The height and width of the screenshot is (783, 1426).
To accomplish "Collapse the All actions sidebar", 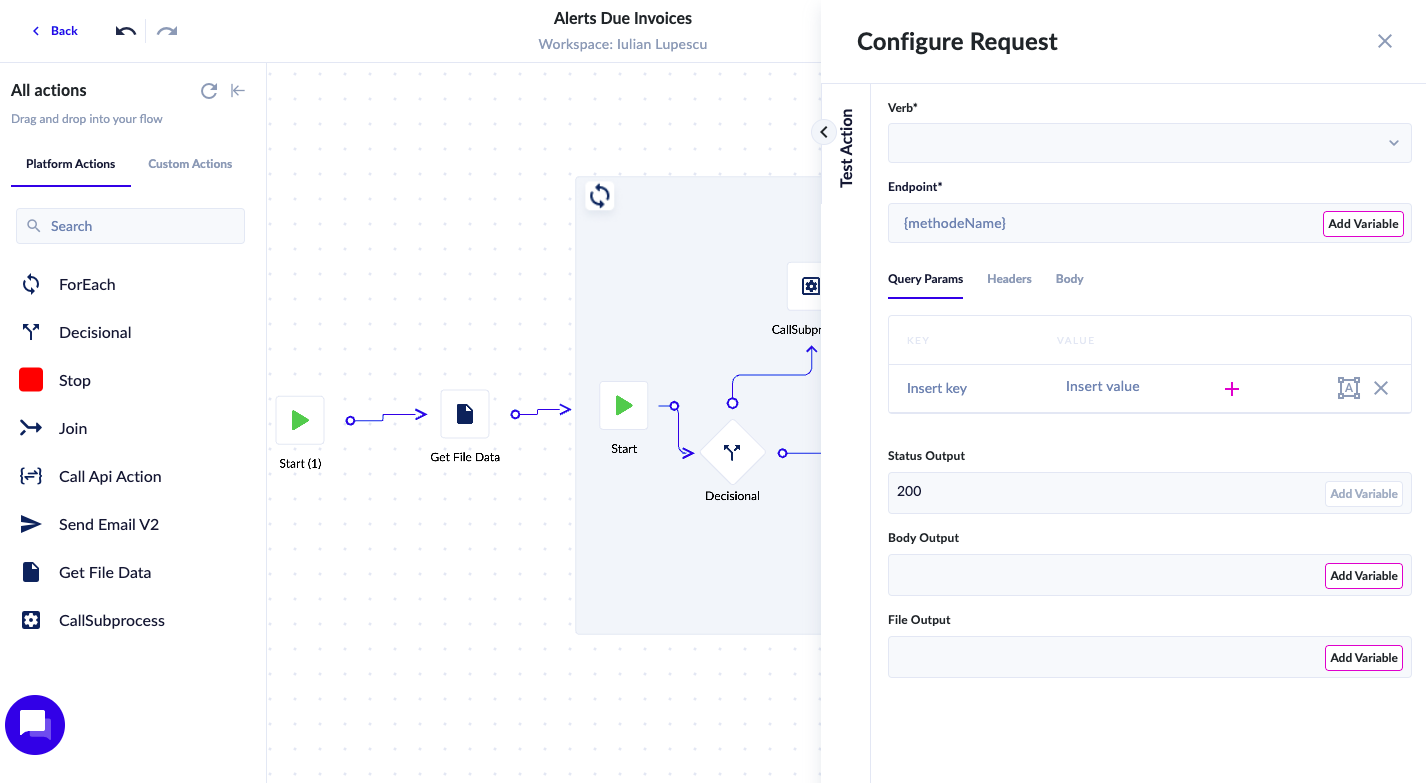I will click(238, 91).
